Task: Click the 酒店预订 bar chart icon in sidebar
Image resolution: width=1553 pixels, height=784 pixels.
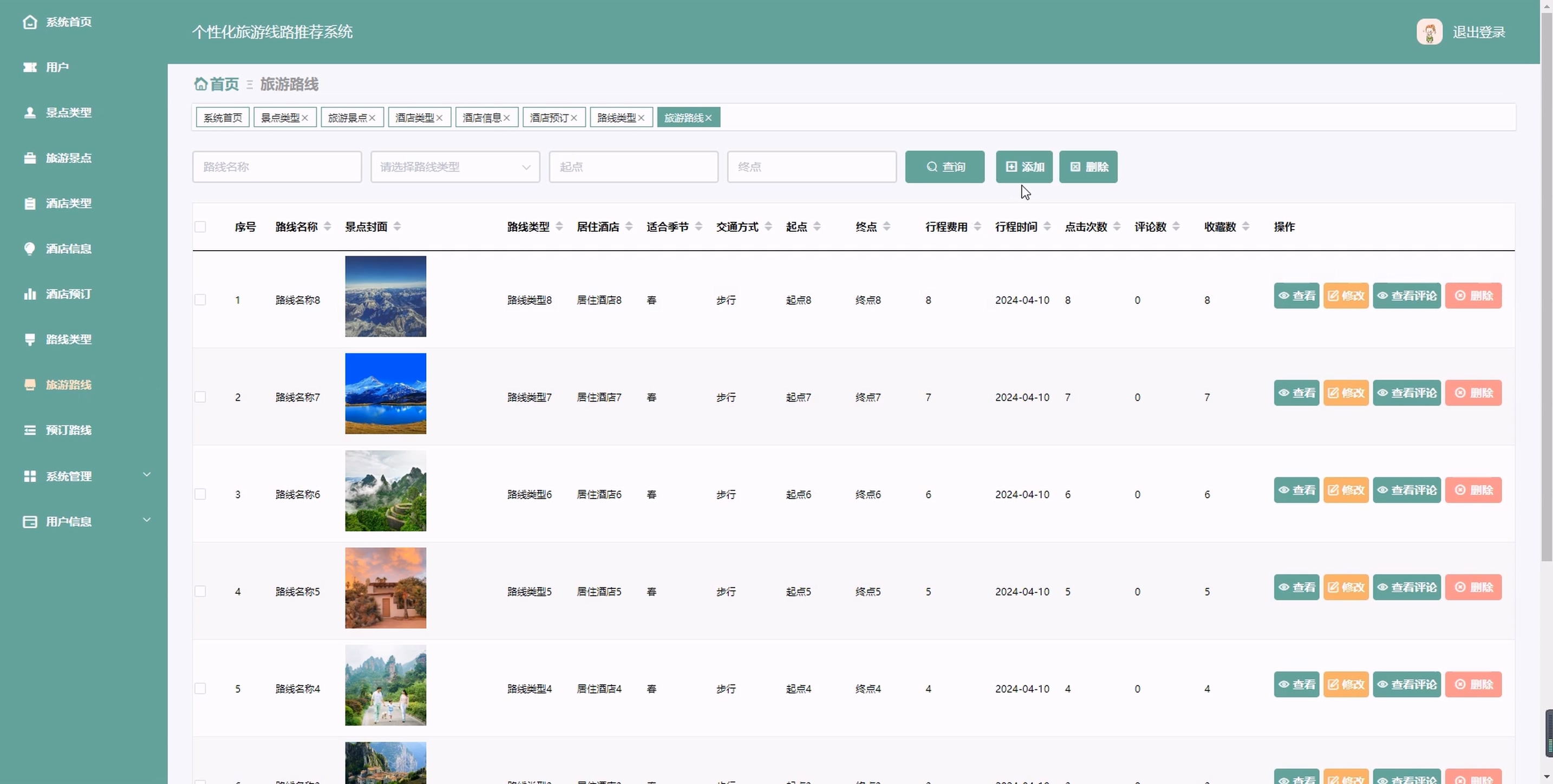Action: [30, 294]
